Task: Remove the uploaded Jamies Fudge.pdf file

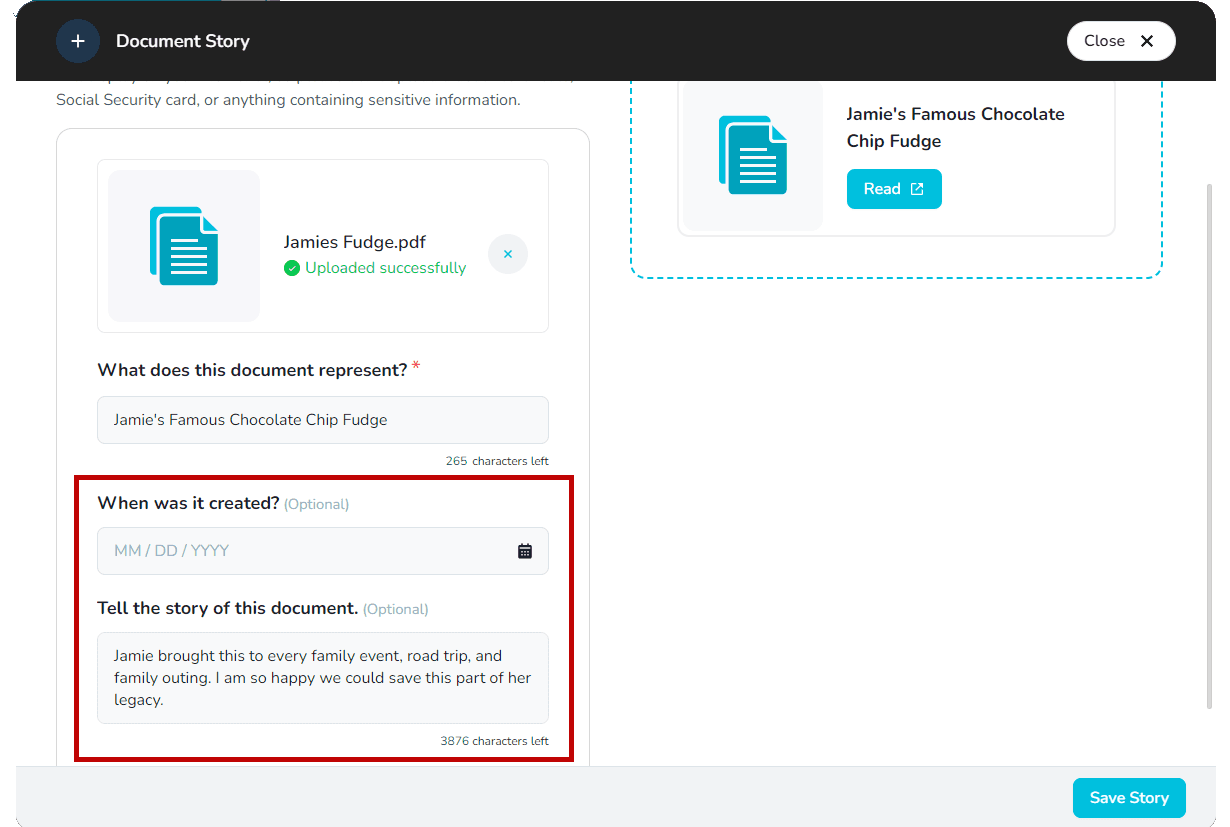Action: coord(508,254)
